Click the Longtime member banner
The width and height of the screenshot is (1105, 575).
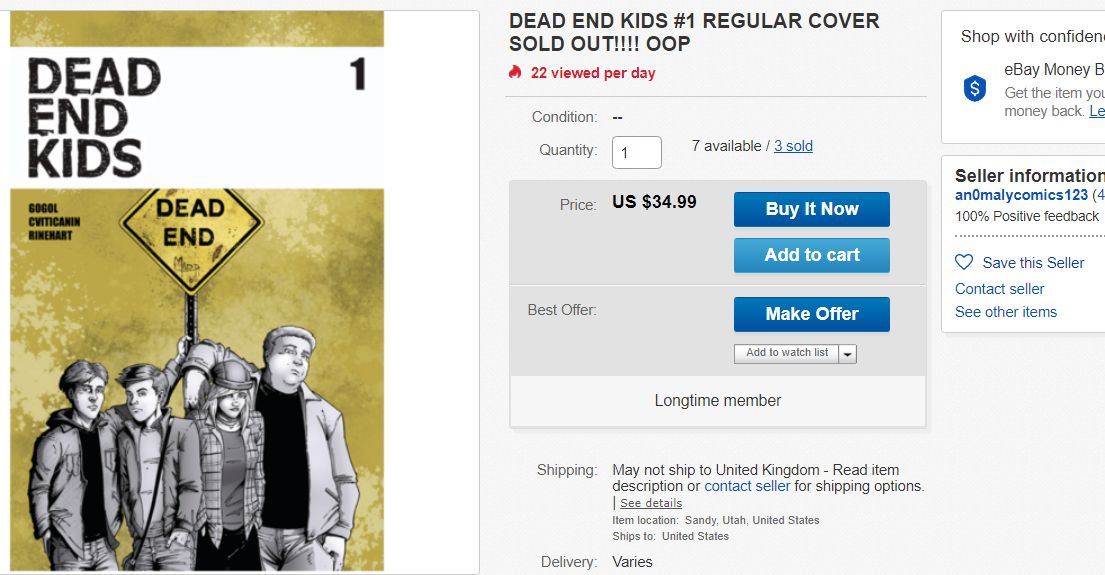[x=717, y=401]
